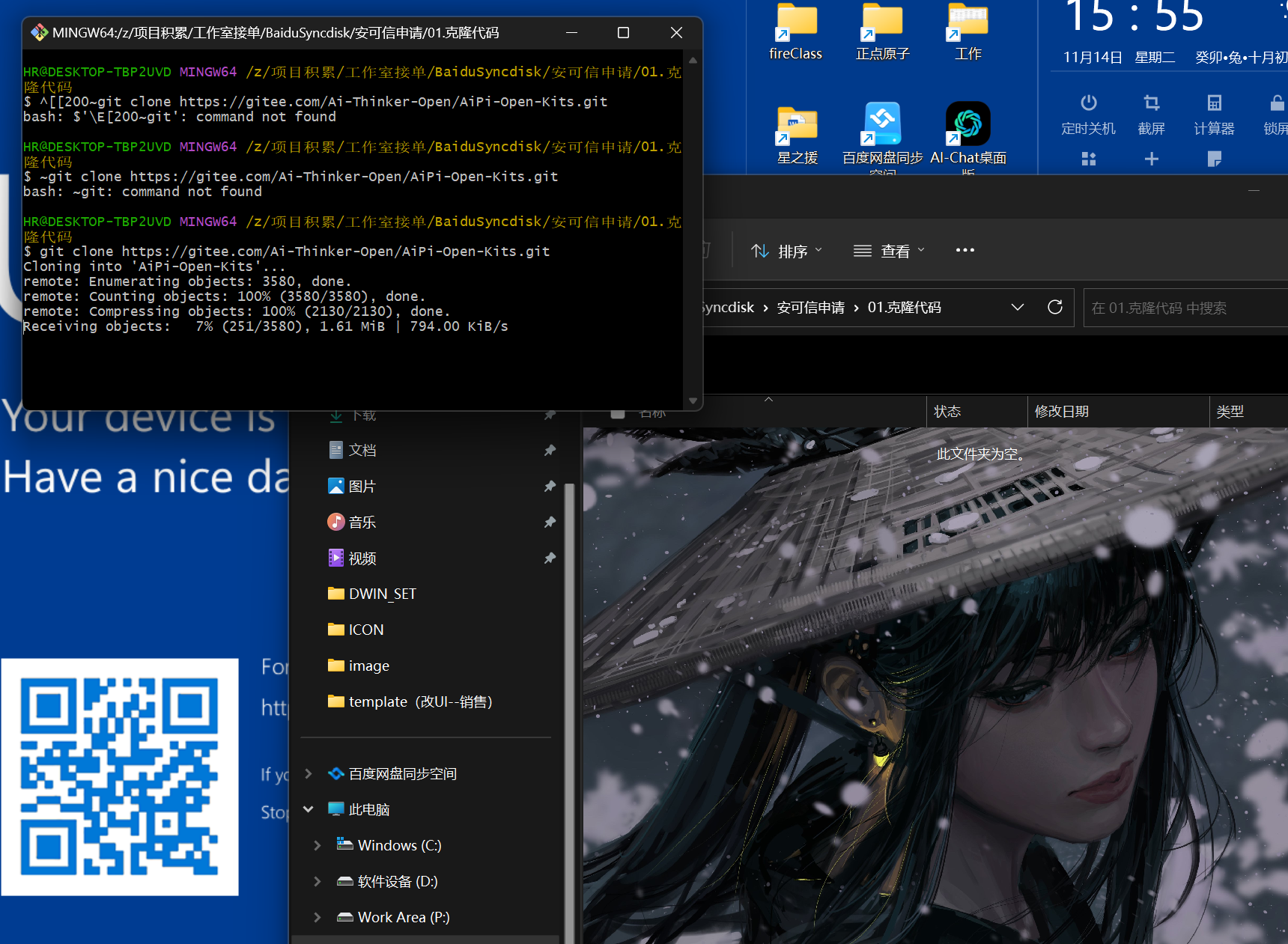
Task: Open the 查看 view dropdown
Action: click(x=889, y=251)
